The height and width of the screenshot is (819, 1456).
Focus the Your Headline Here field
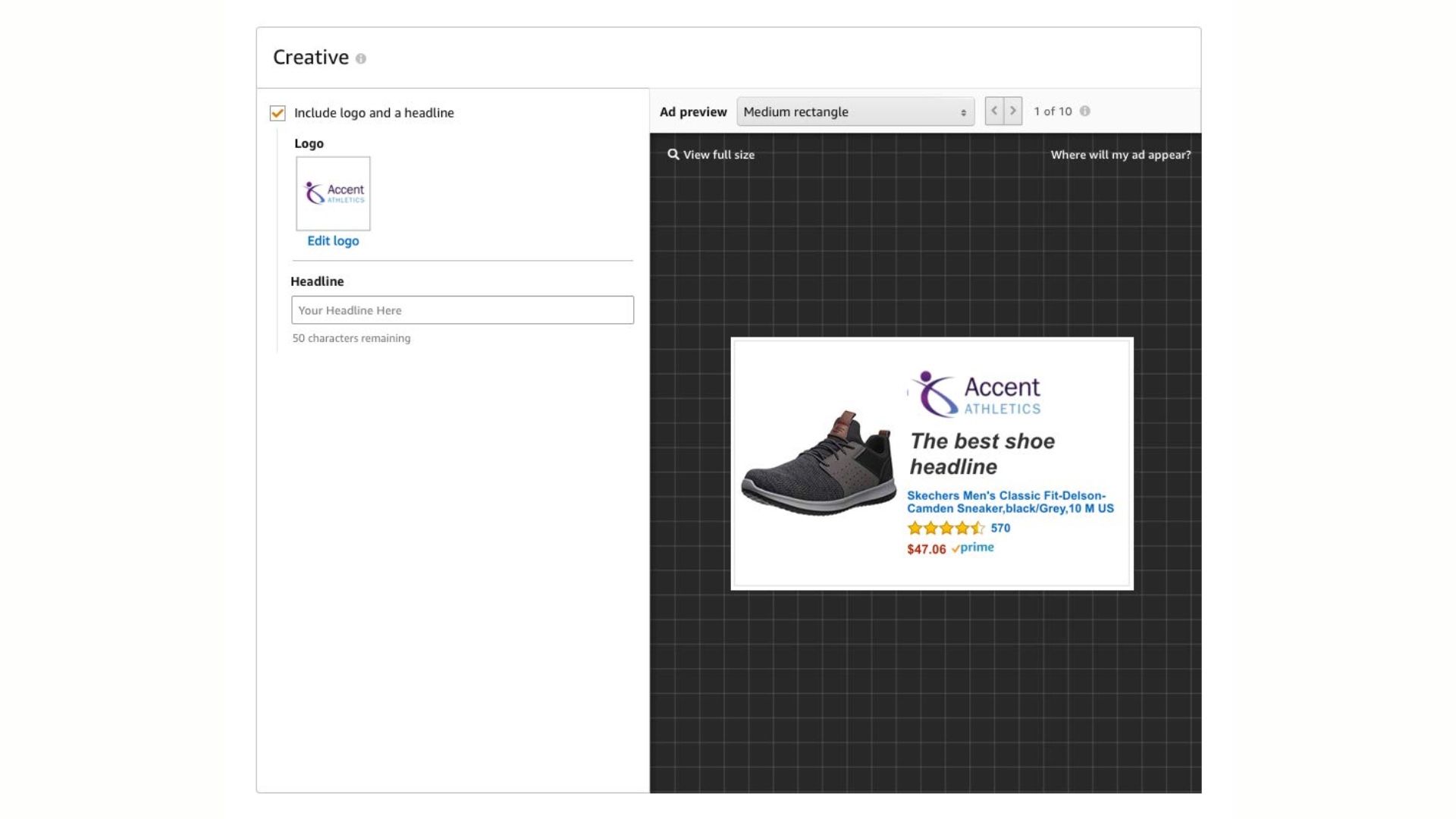click(463, 310)
